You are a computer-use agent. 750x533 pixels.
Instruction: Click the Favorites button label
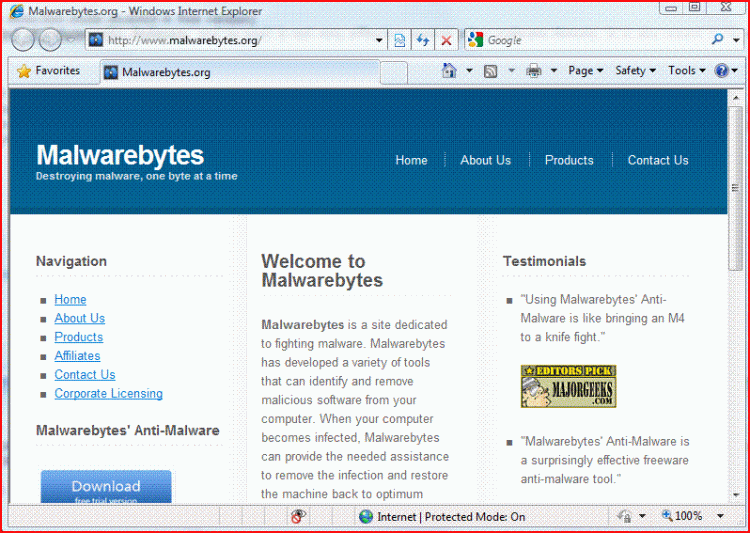click(57, 71)
